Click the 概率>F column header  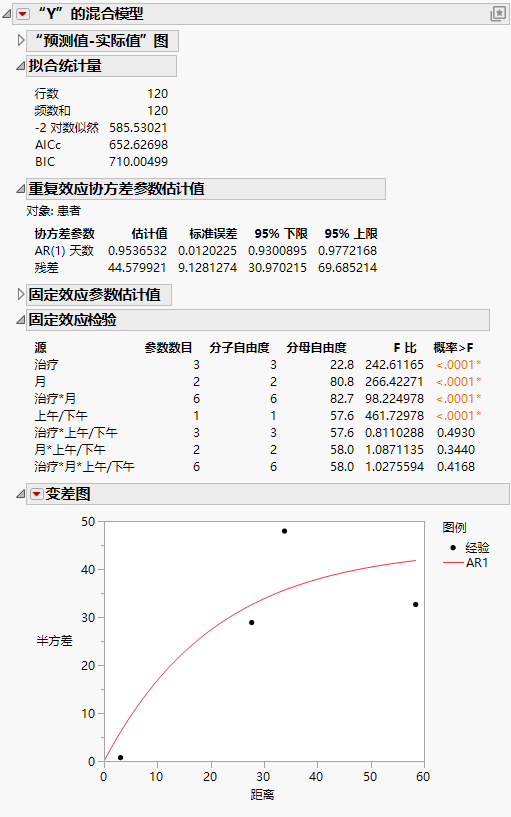[x=454, y=348]
